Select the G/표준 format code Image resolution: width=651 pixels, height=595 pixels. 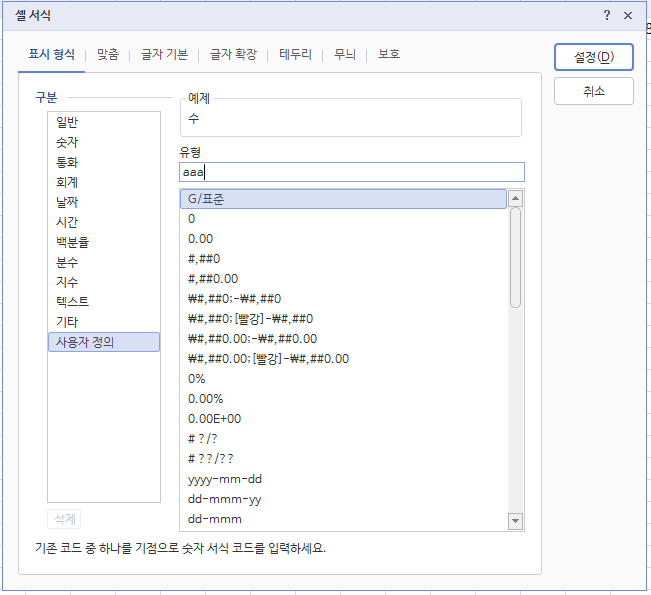point(343,199)
